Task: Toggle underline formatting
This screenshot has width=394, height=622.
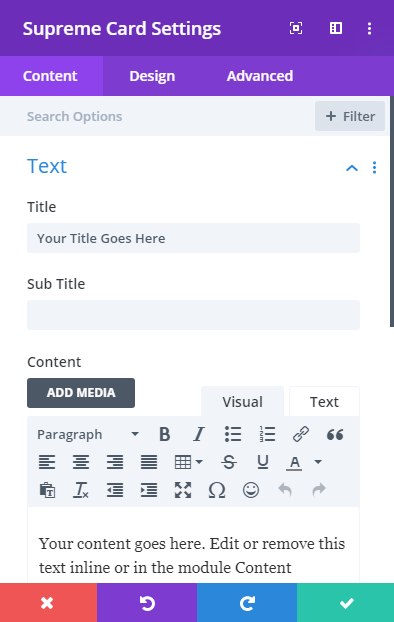Action: pos(263,462)
